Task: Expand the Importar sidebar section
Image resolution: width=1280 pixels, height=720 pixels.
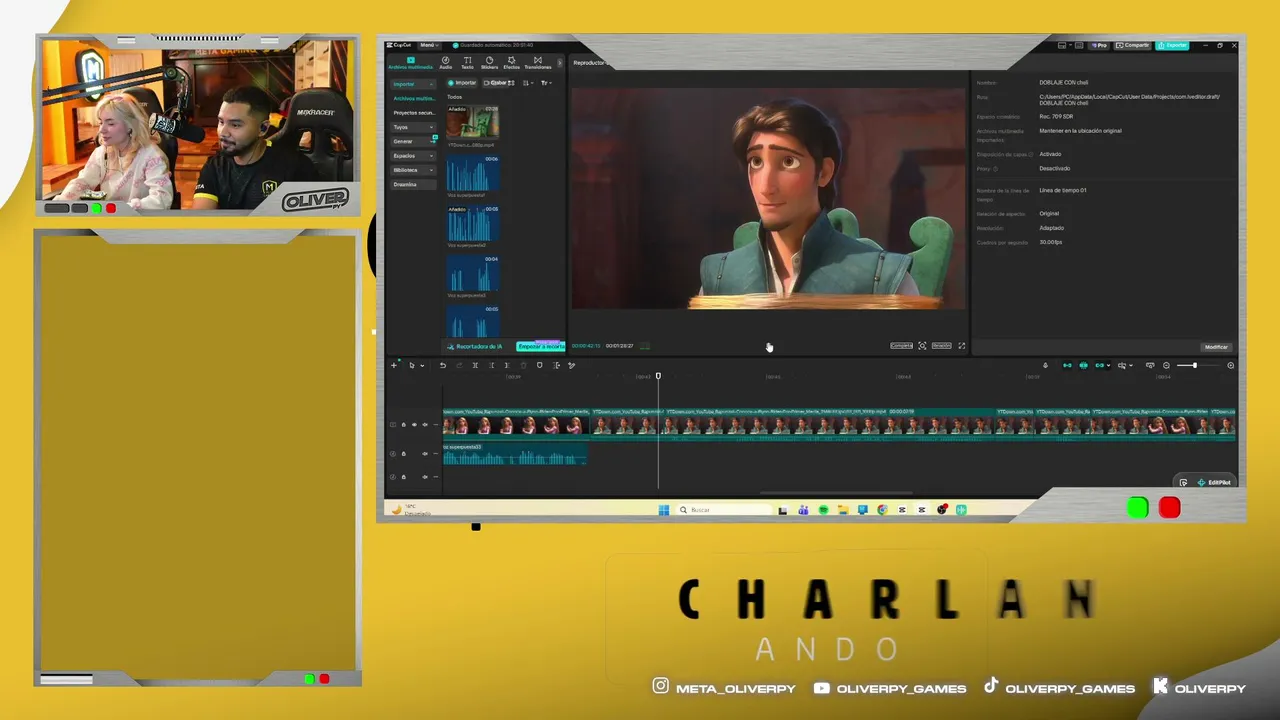Action: coord(413,84)
